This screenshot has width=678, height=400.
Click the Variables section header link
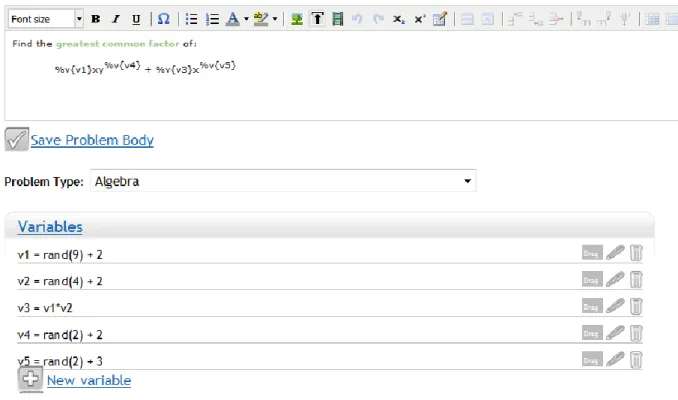click(50, 227)
